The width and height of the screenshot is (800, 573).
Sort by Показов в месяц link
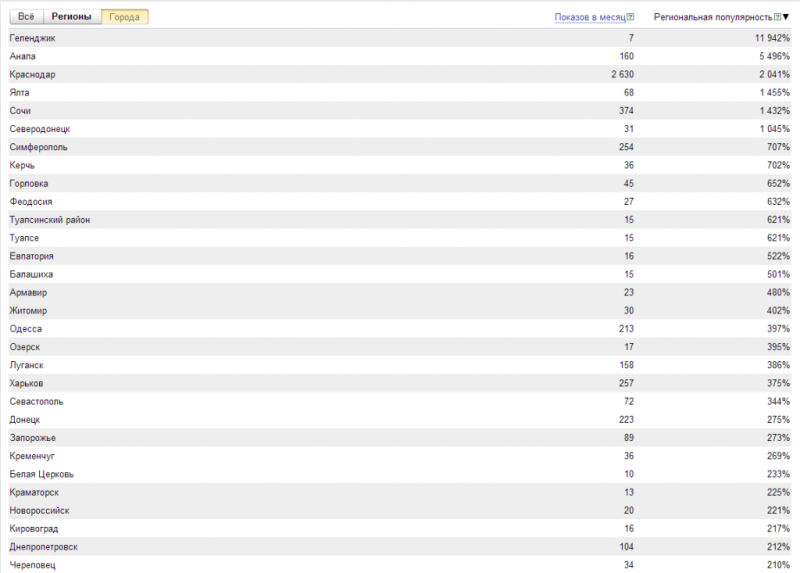point(590,18)
